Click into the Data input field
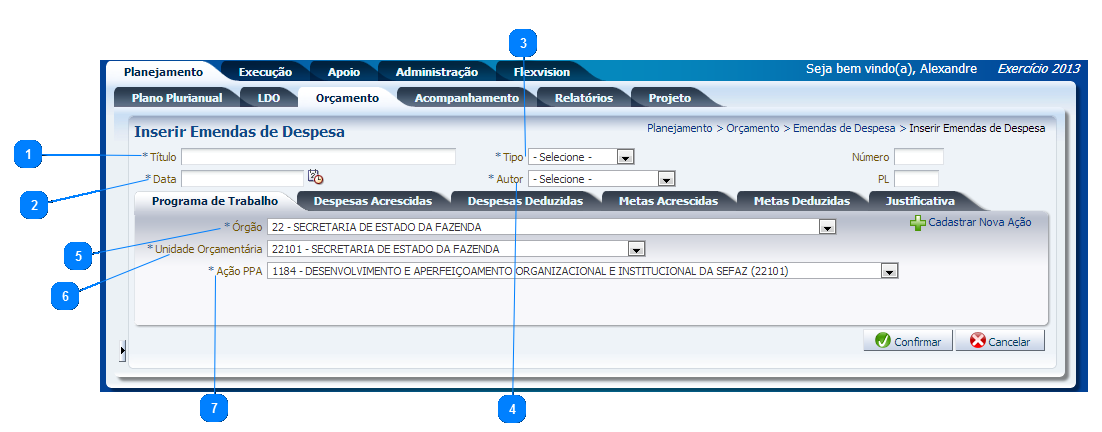1102x432 pixels. [x=241, y=178]
